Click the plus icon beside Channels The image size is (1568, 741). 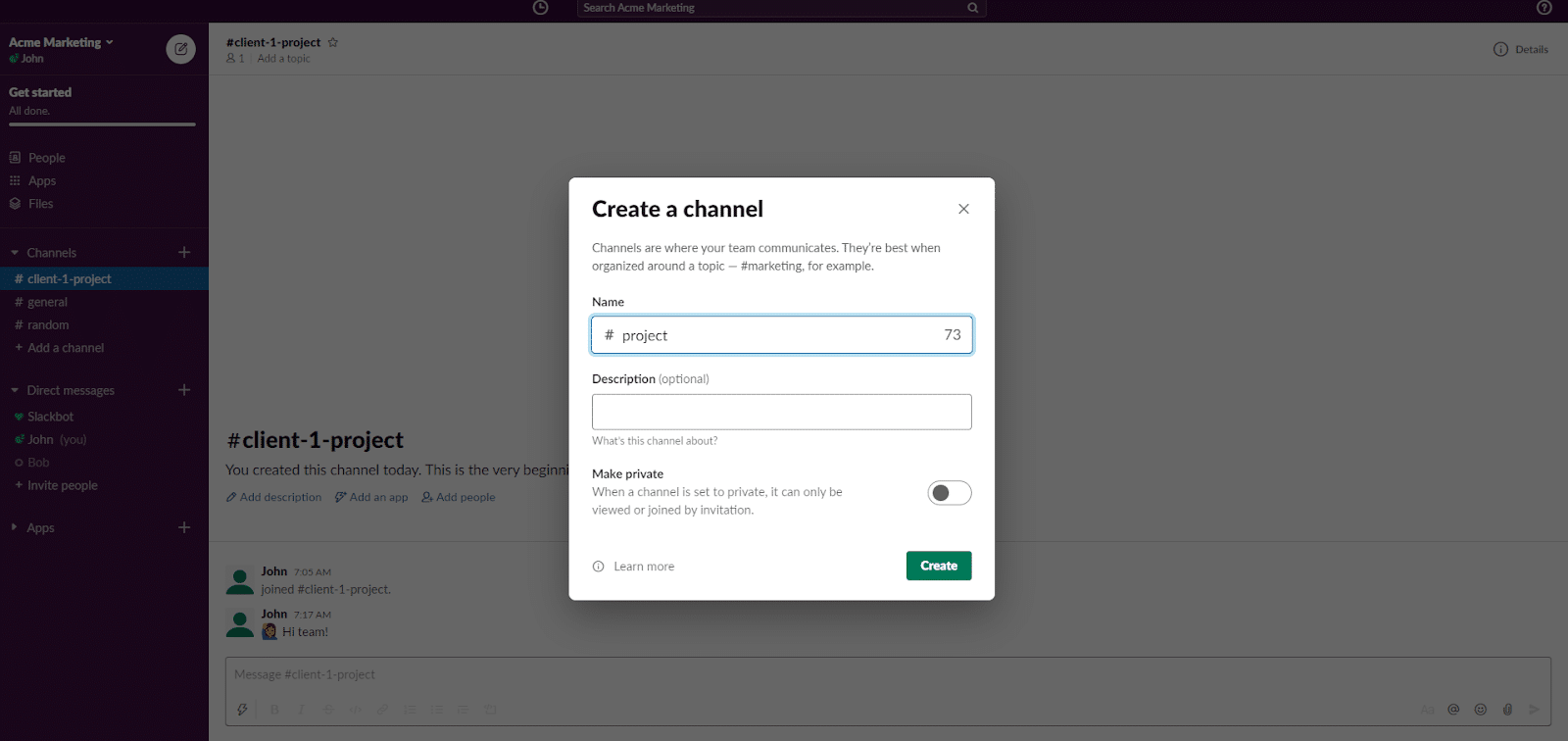click(184, 252)
